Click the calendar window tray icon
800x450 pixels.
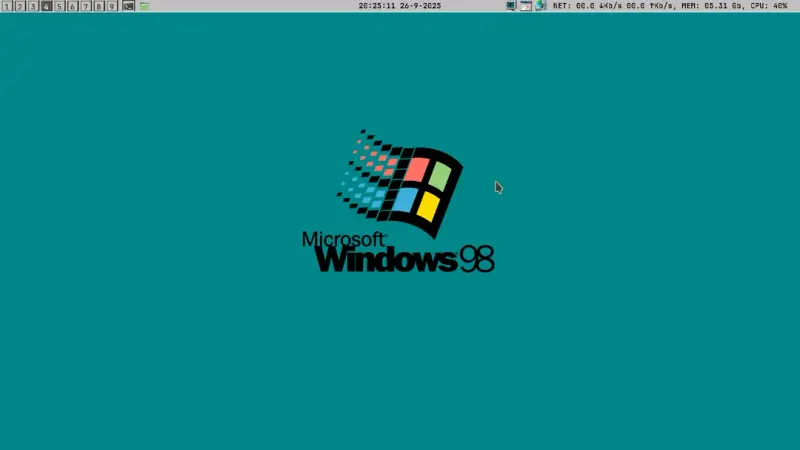pyautogui.click(x=526, y=6)
